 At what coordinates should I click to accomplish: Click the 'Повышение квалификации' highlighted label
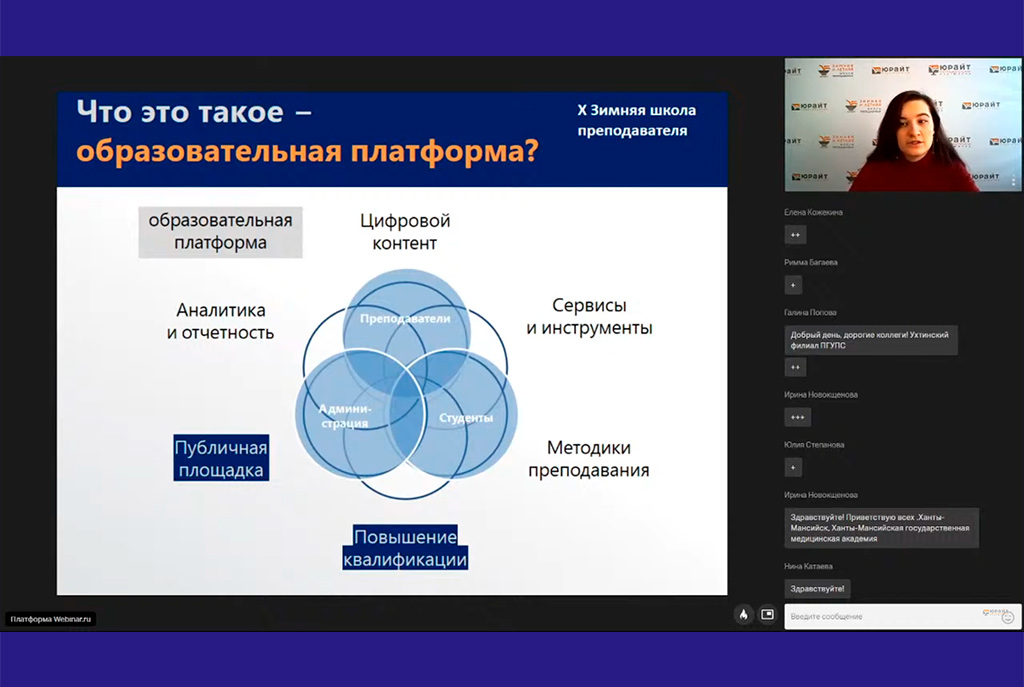click(x=405, y=548)
